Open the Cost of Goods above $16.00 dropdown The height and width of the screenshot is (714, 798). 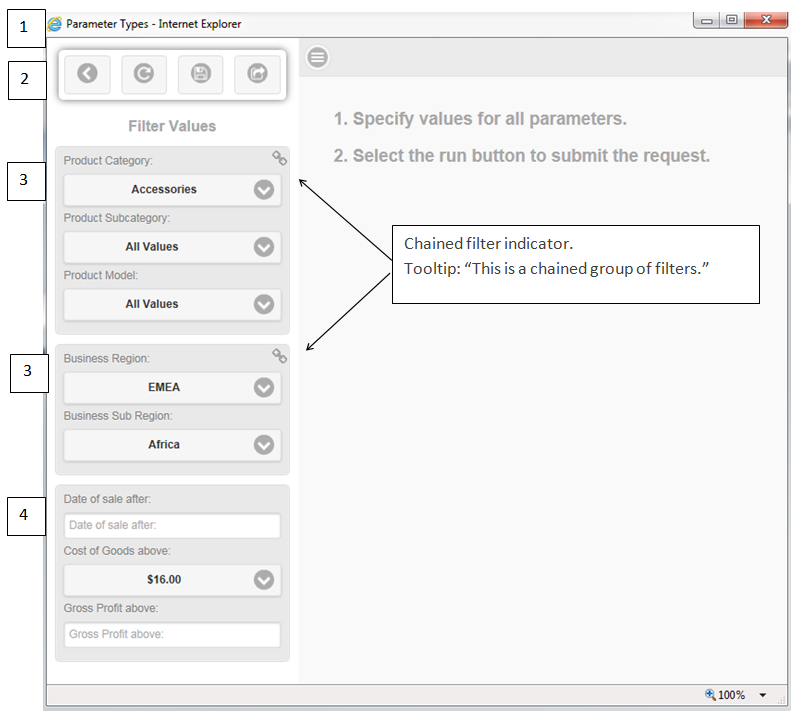172,580
